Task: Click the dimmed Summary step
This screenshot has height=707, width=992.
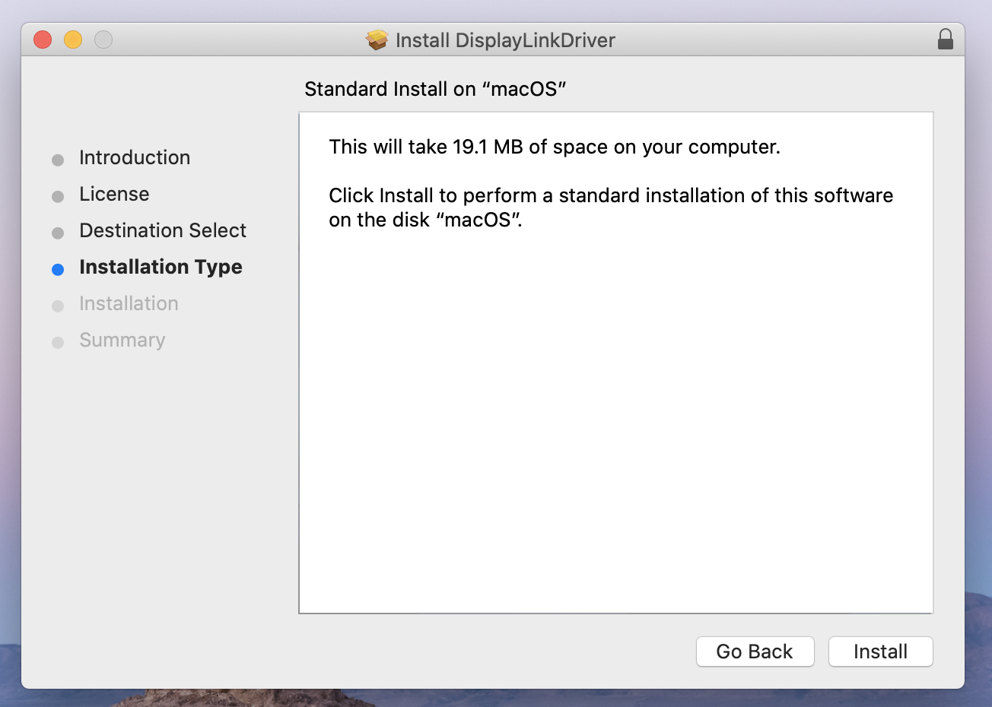Action: [x=122, y=340]
